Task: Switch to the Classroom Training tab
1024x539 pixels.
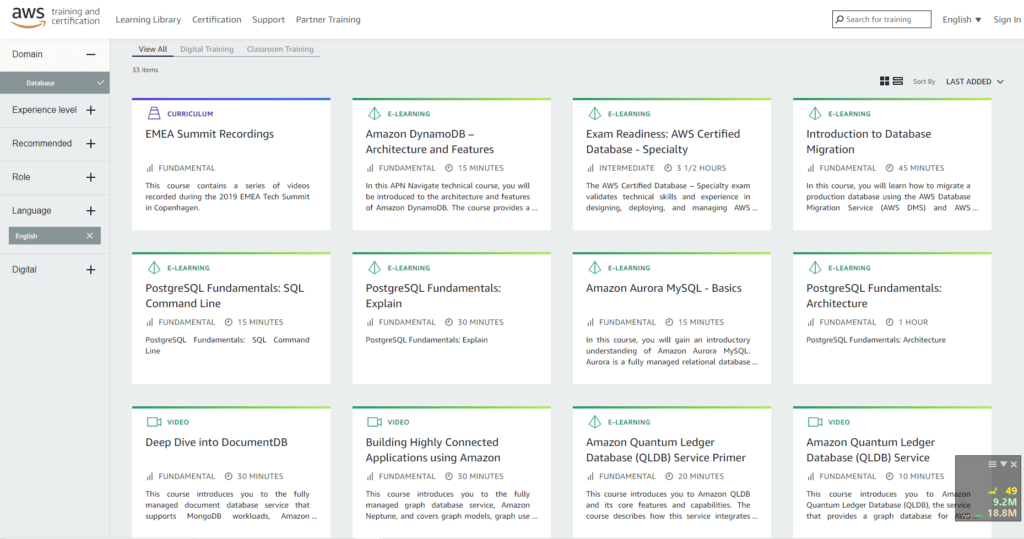Action: [280, 49]
